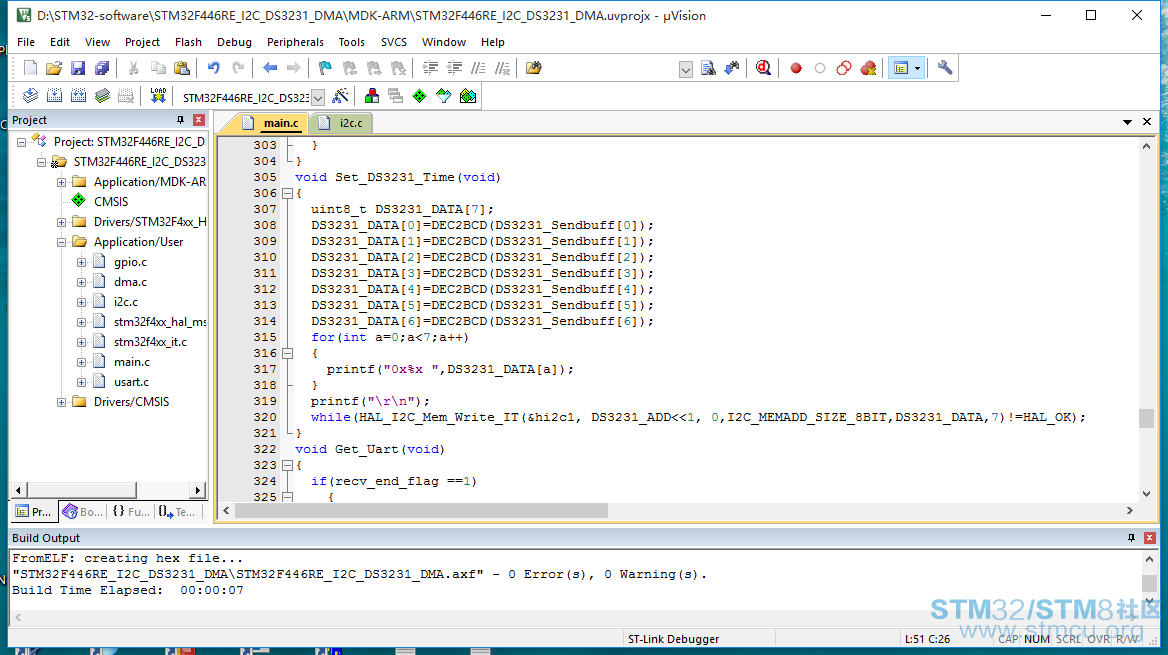Screen dimensions: 1168x655
Task: Click the Save All icon
Action: point(102,68)
